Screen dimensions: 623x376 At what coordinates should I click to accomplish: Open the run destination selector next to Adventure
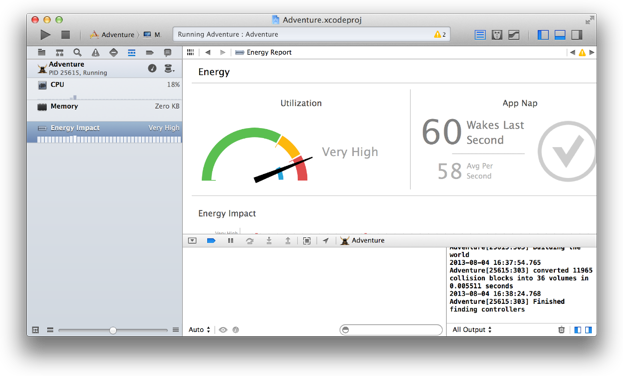[x=152, y=35]
